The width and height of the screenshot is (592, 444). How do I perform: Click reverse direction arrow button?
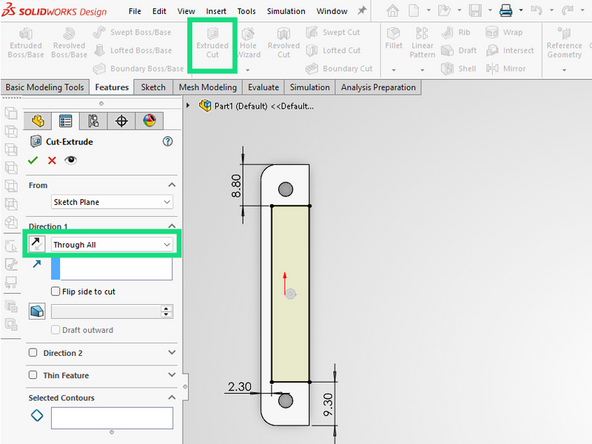37,244
